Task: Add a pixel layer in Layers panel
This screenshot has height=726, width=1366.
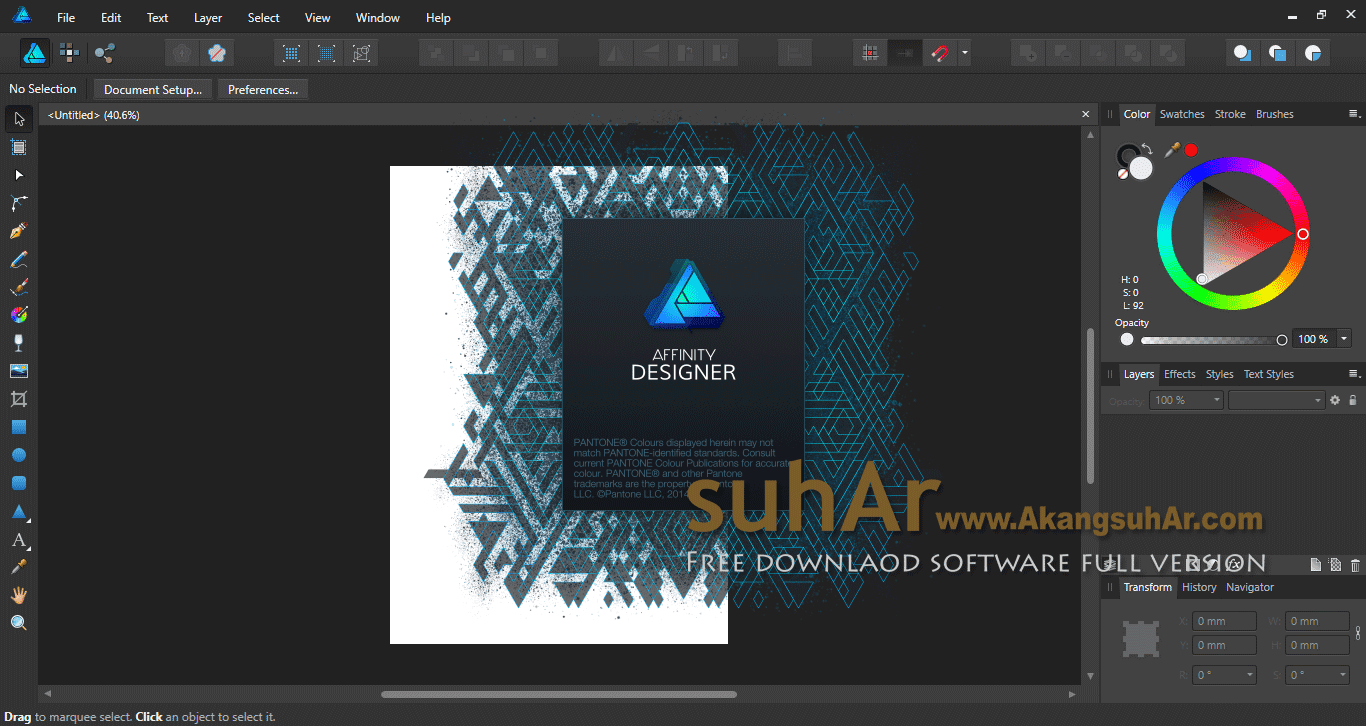Action: pos(1335,566)
